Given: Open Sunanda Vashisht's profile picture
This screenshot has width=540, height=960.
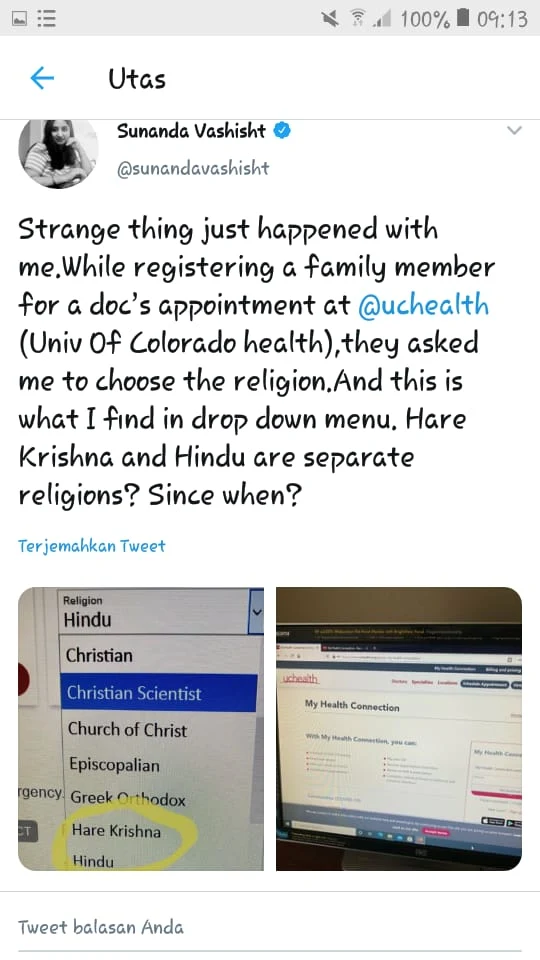Looking at the screenshot, I should (x=58, y=153).
